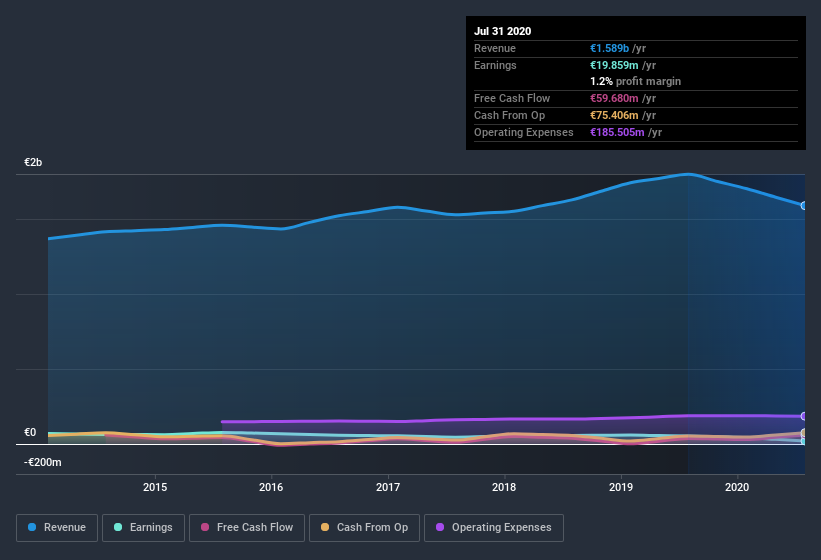The height and width of the screenshot is (560, 821).
Task: Click the Earnings label in the tooltip
Action: 495,65
